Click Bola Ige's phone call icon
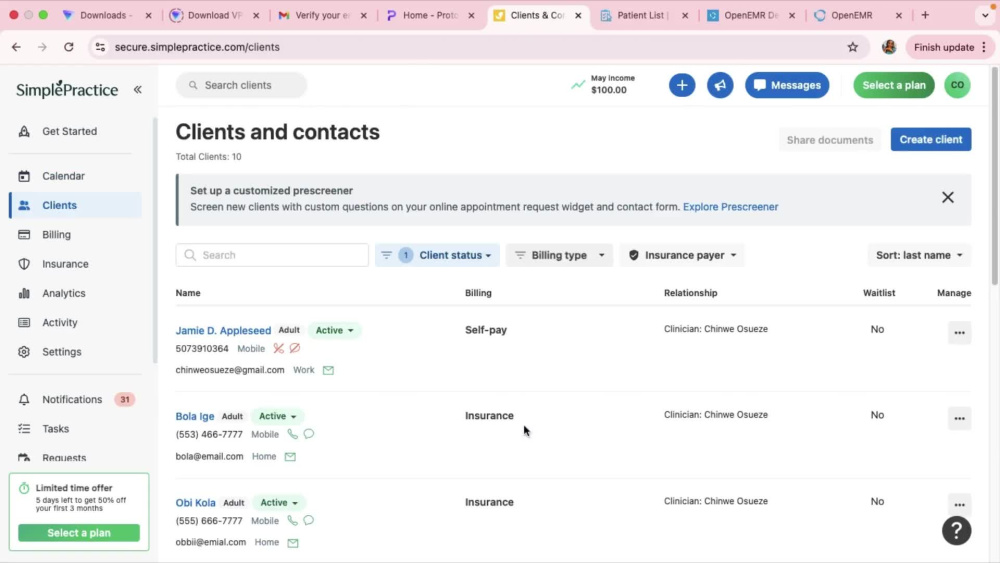The width and height of the screenshot is (1000, 563). tap(292, 434)
